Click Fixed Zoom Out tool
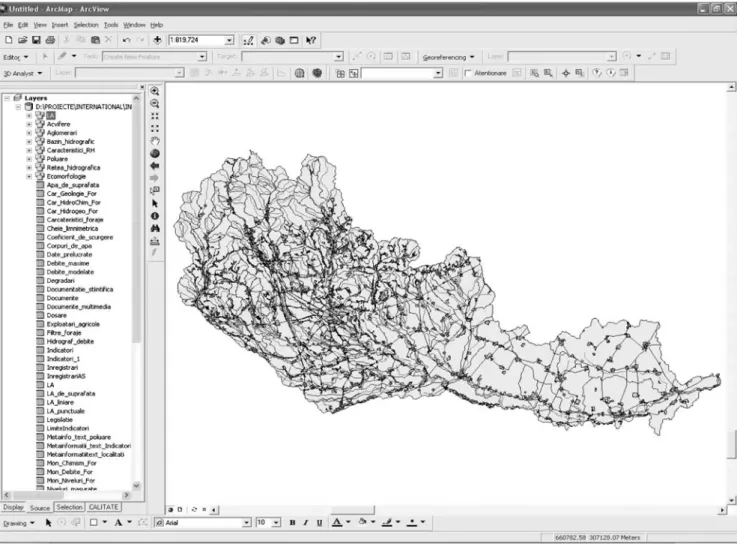The image size is (737, 544). tap(155, 128)
